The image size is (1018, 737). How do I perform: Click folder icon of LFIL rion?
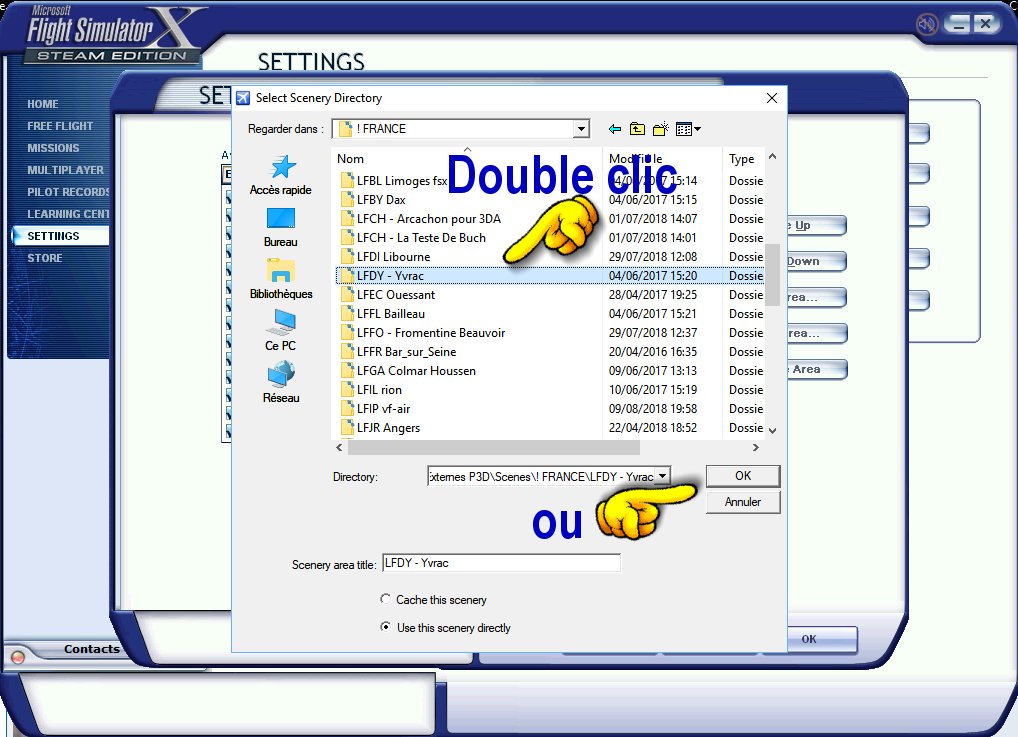pyautogui.click(x=347, y=390)
